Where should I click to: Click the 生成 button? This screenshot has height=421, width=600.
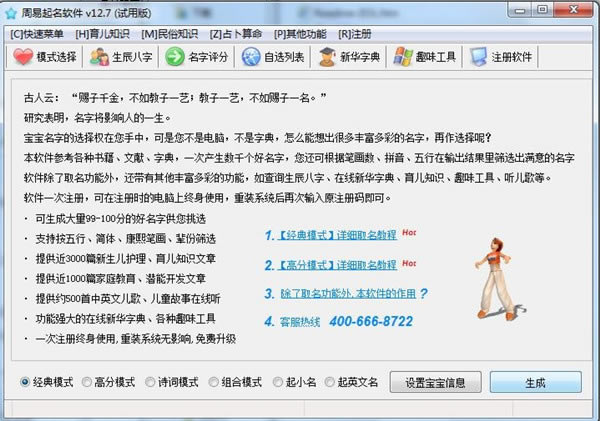click(x=536, y=382)
